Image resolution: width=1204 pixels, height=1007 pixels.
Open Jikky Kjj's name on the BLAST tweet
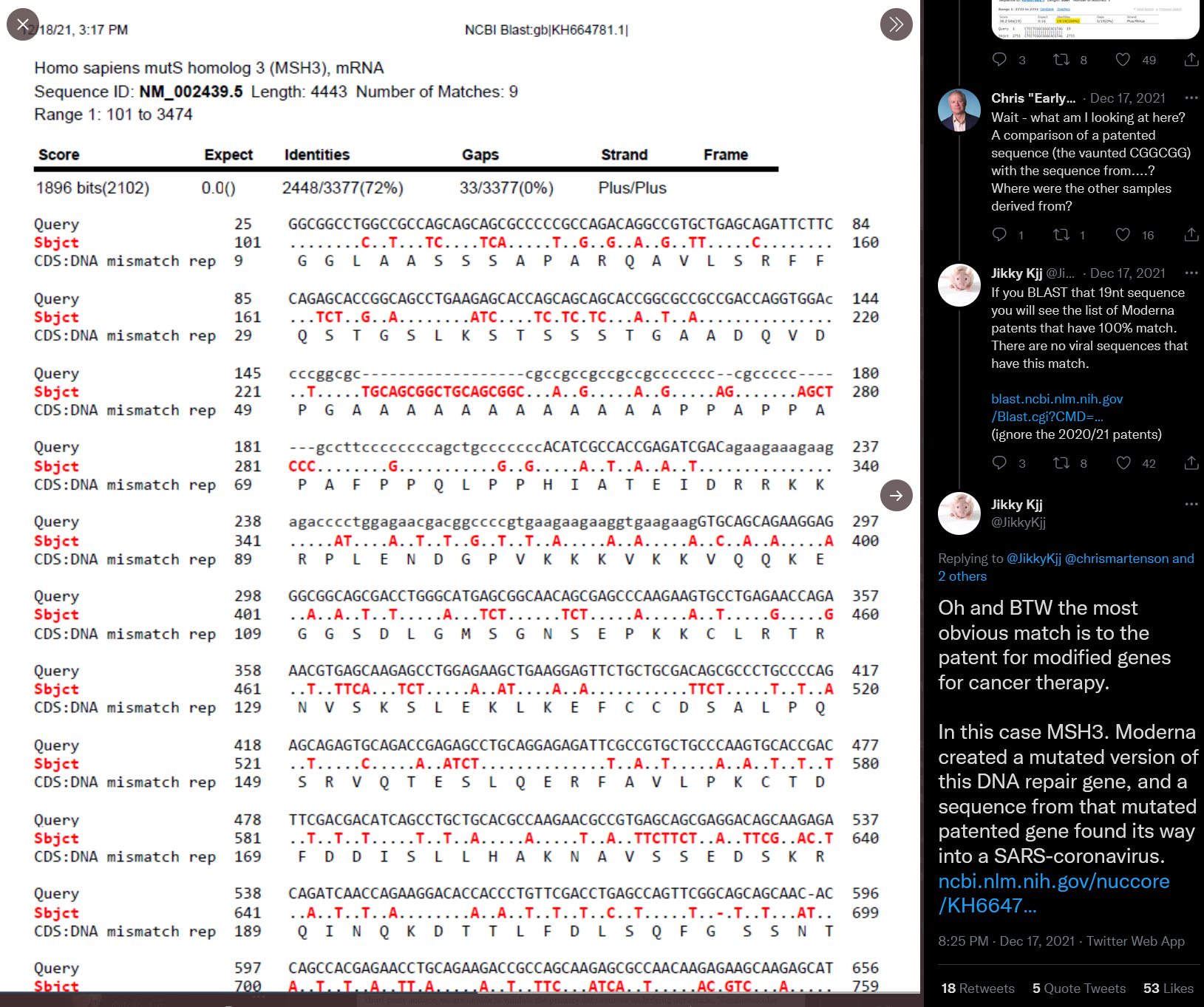(1017, 273)
